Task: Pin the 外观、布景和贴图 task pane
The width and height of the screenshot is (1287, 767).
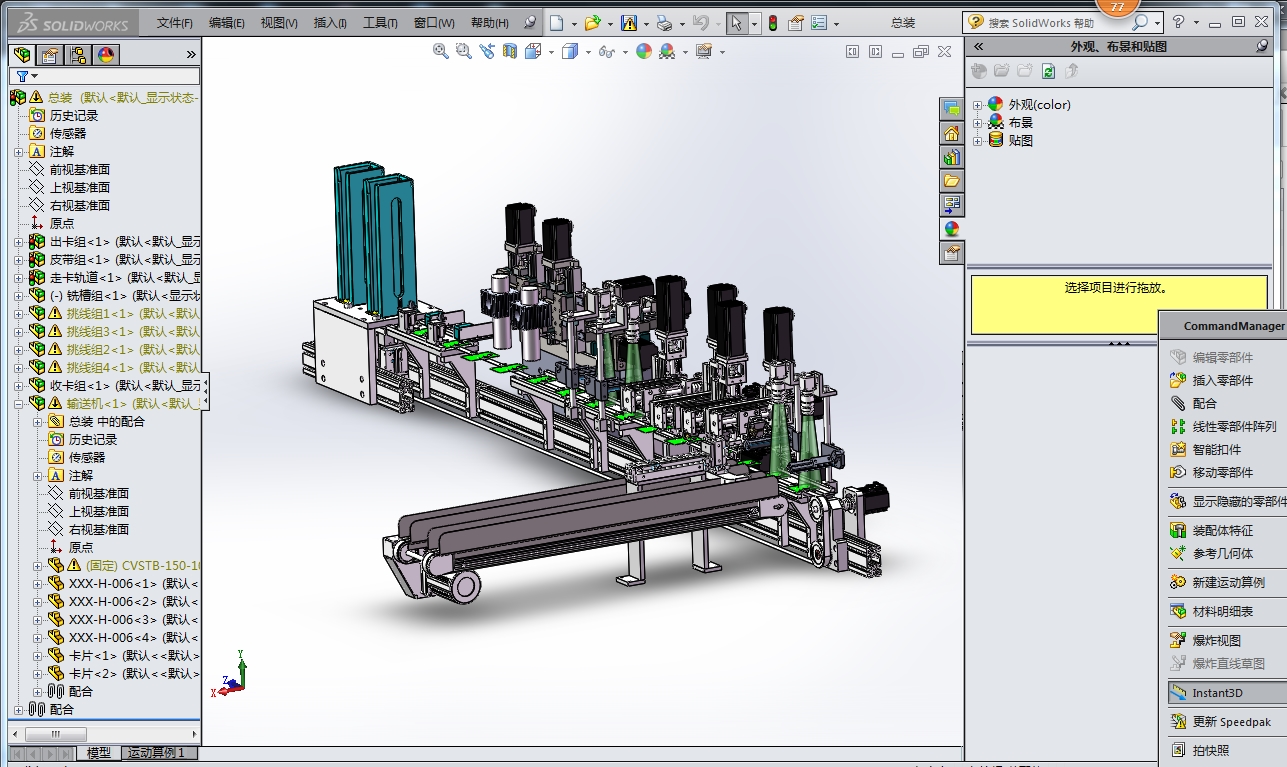Action: click(1262, 46)
